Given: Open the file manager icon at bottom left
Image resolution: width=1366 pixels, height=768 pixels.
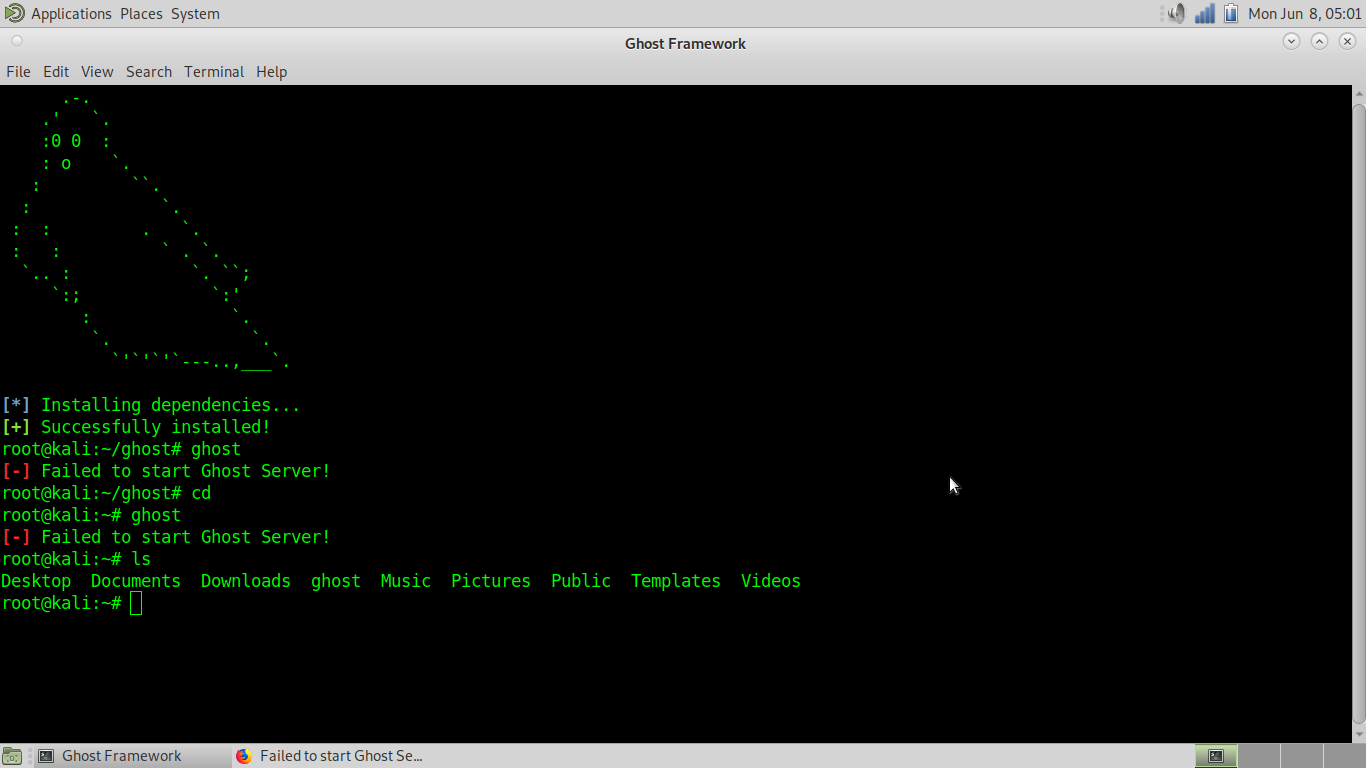Looking at the screenshot, I should 13,755.
